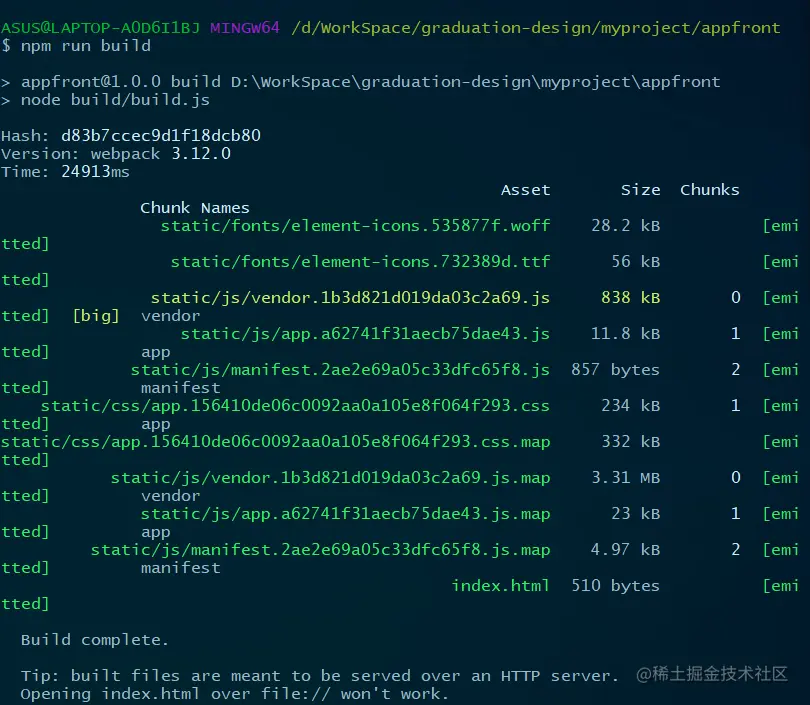Click the 857 bytes size value

click(616, 370)
